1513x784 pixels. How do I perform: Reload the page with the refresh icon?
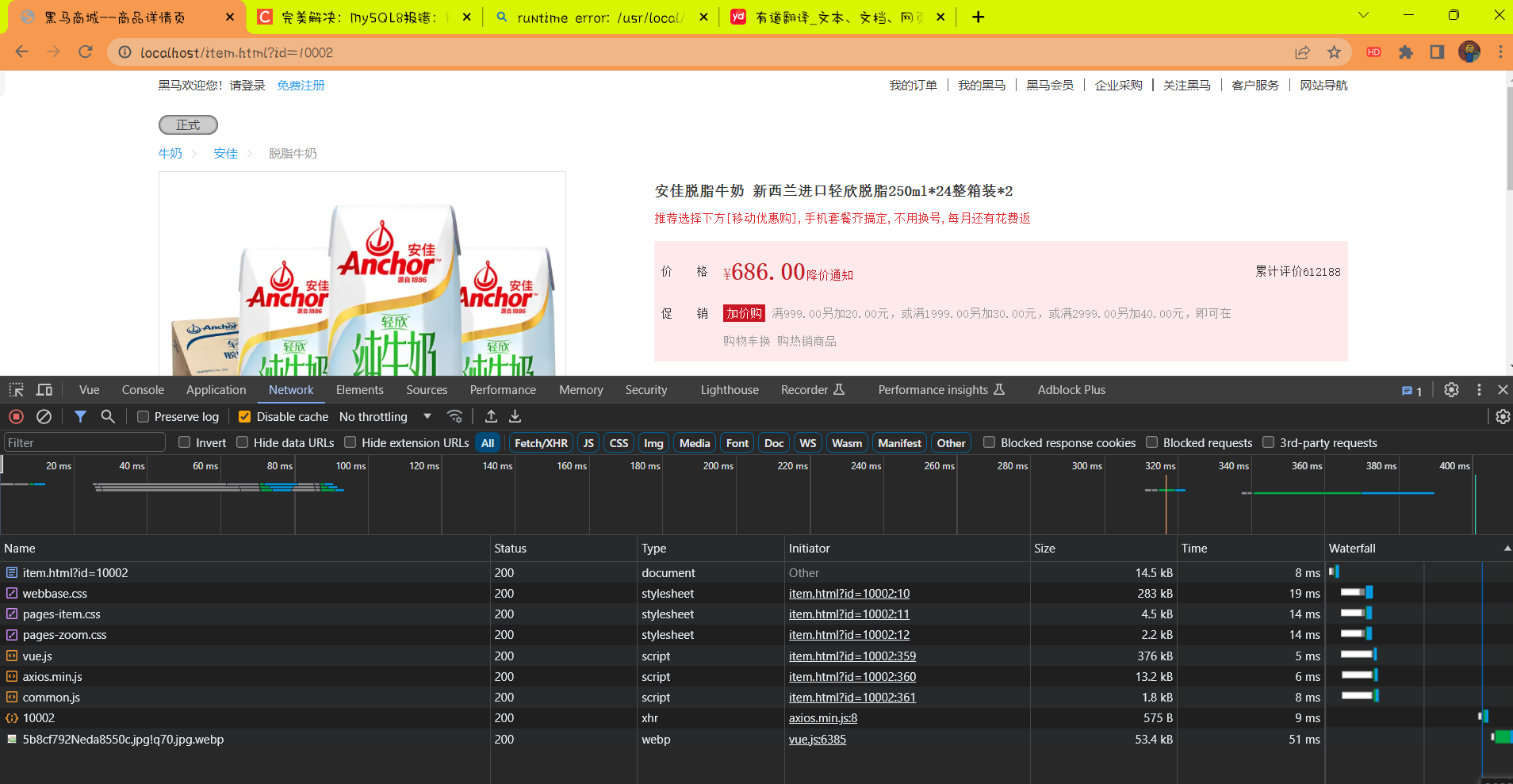click(86, 52)
